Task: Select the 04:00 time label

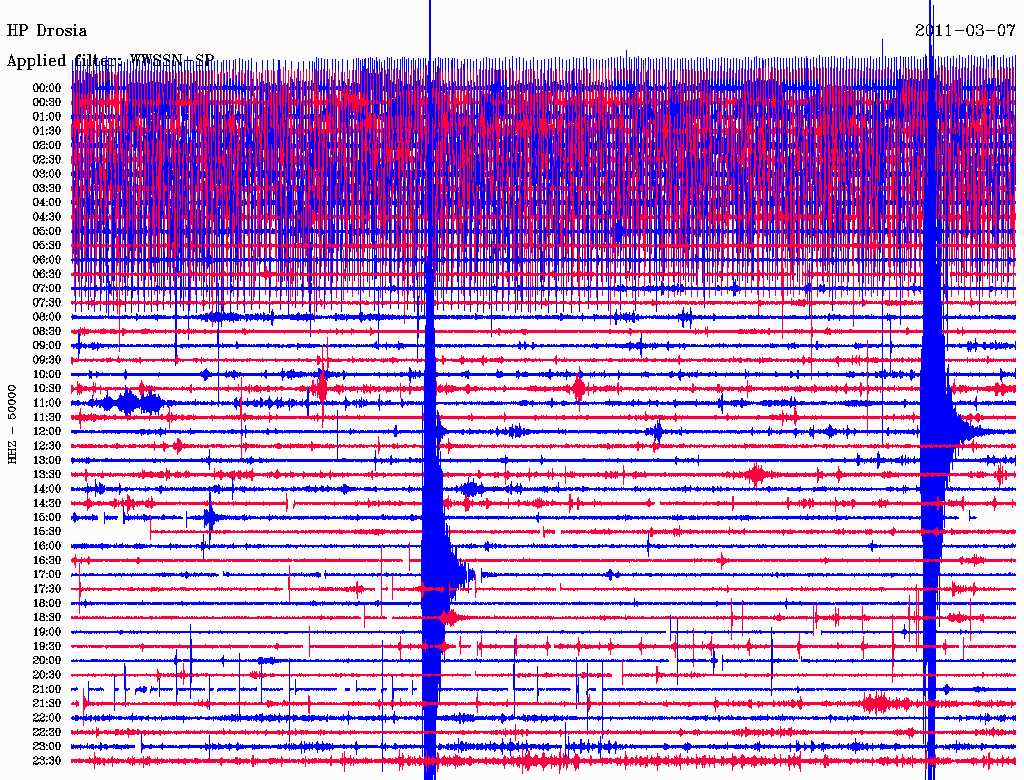Action: 47,203
